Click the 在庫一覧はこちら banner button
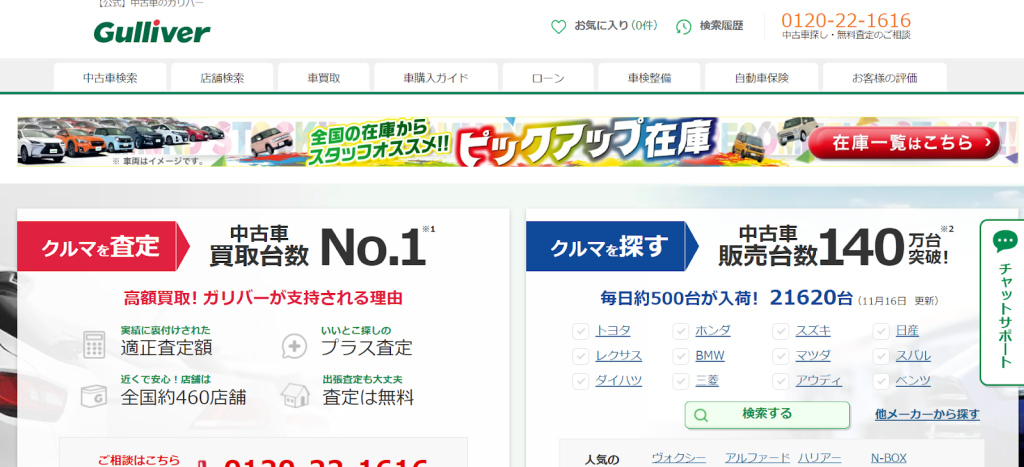This screenshot has width=1024, height=467. point(904,143)
